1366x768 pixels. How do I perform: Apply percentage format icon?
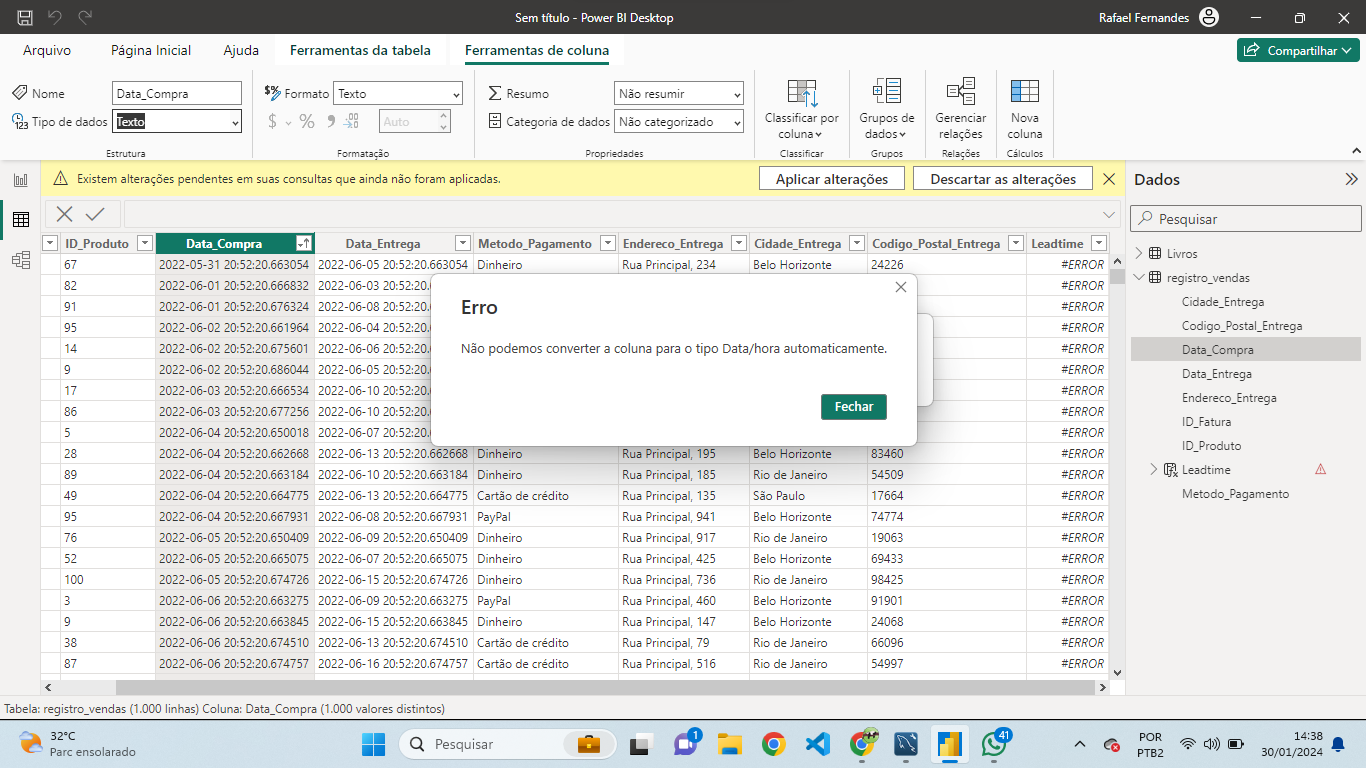(307, 122)
